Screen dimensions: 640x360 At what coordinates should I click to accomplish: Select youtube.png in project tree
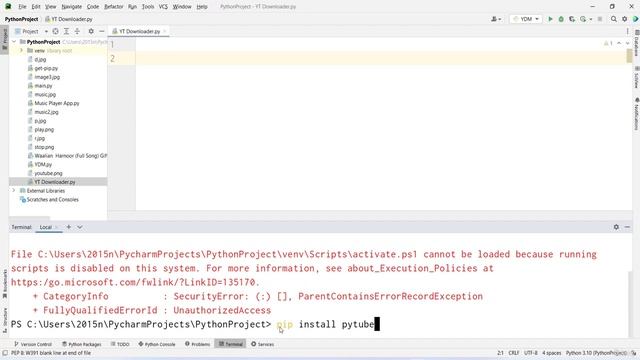click(48, 173)
